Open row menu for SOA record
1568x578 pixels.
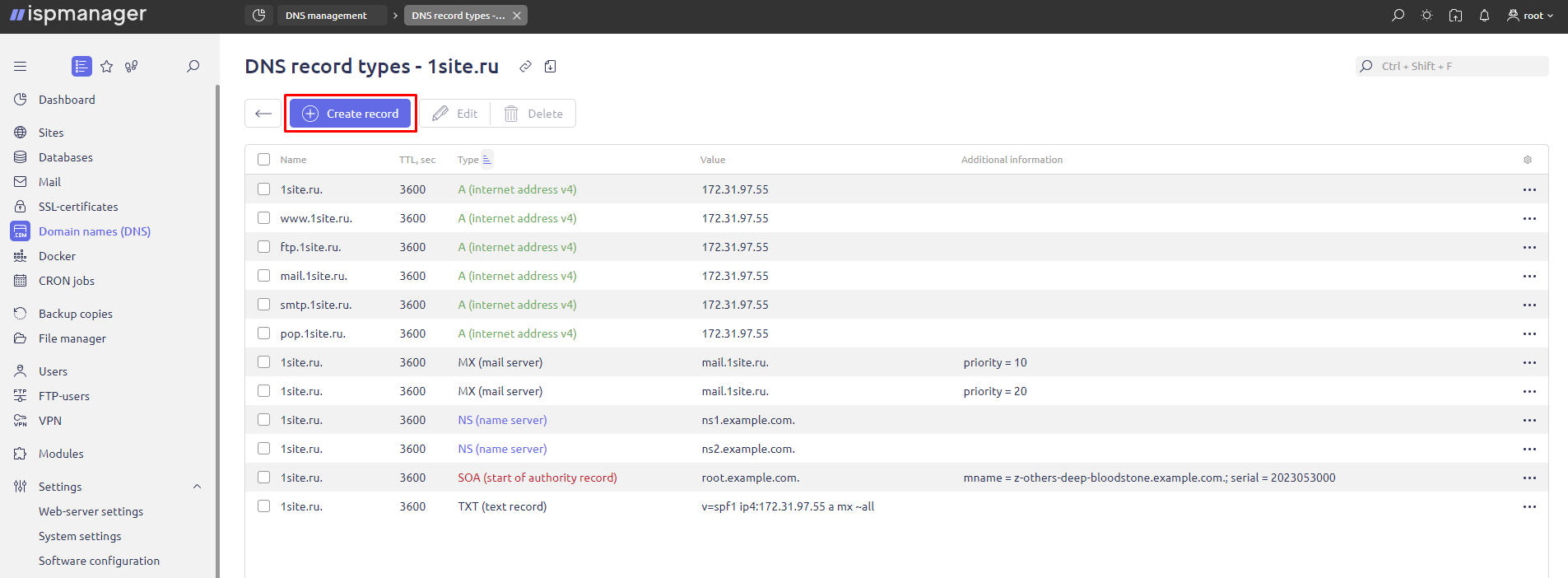tap(1529, 478)
